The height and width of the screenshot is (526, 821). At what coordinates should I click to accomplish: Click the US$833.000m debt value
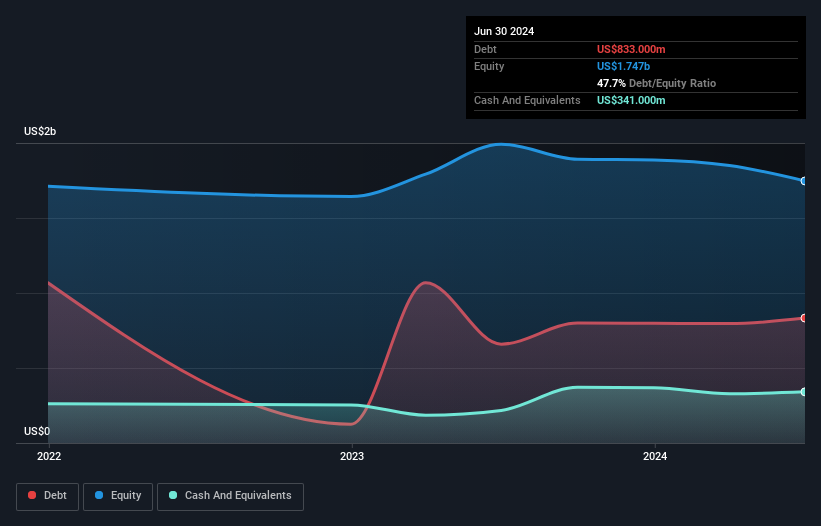631,49
